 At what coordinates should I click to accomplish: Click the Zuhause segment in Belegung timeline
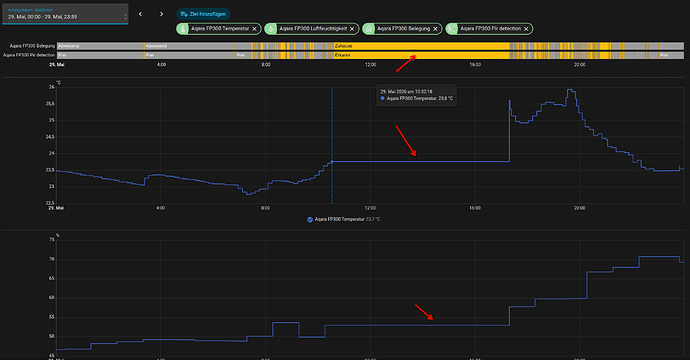coord(421,46)
